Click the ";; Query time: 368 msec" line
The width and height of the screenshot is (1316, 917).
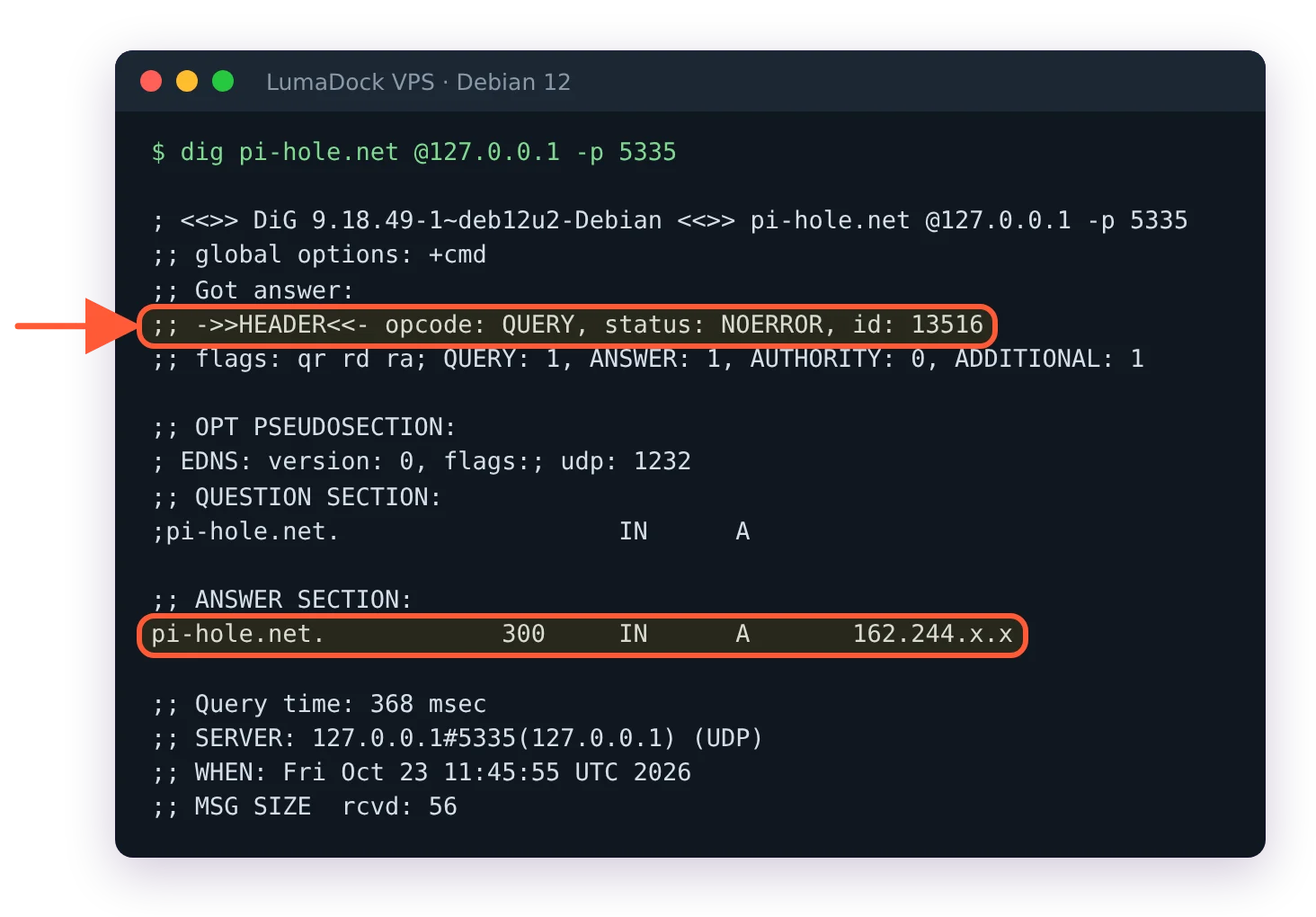click(x=319, y=704)
